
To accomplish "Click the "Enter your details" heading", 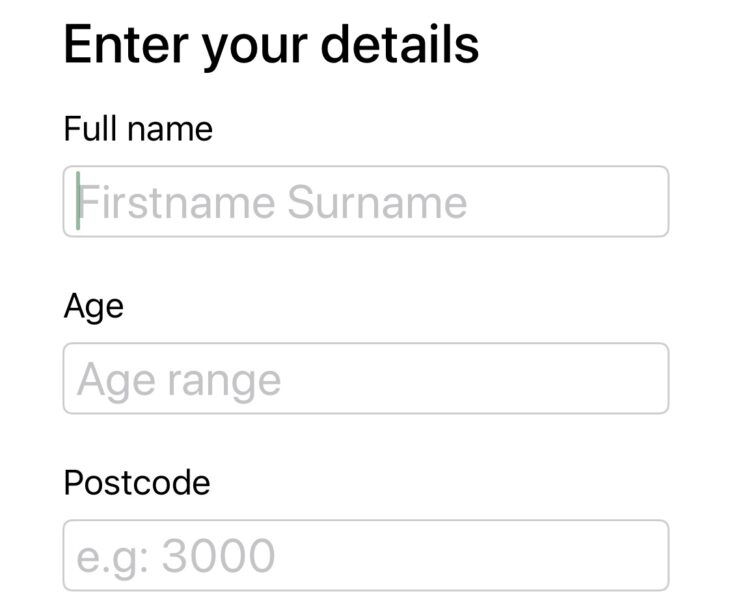I will coord(271,45).
